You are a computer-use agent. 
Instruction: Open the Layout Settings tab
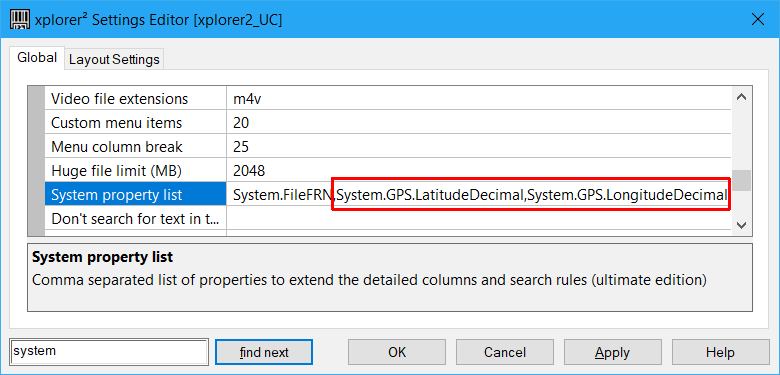(114, 60)
